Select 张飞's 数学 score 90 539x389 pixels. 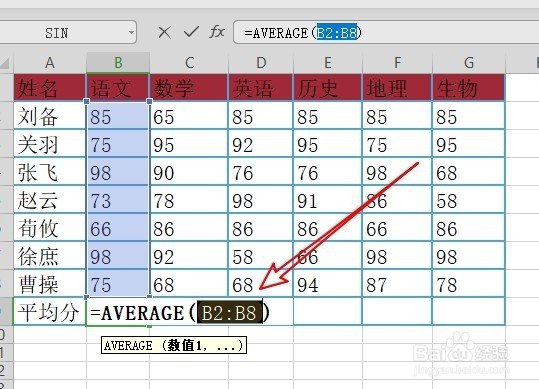(x=189, y=172)
